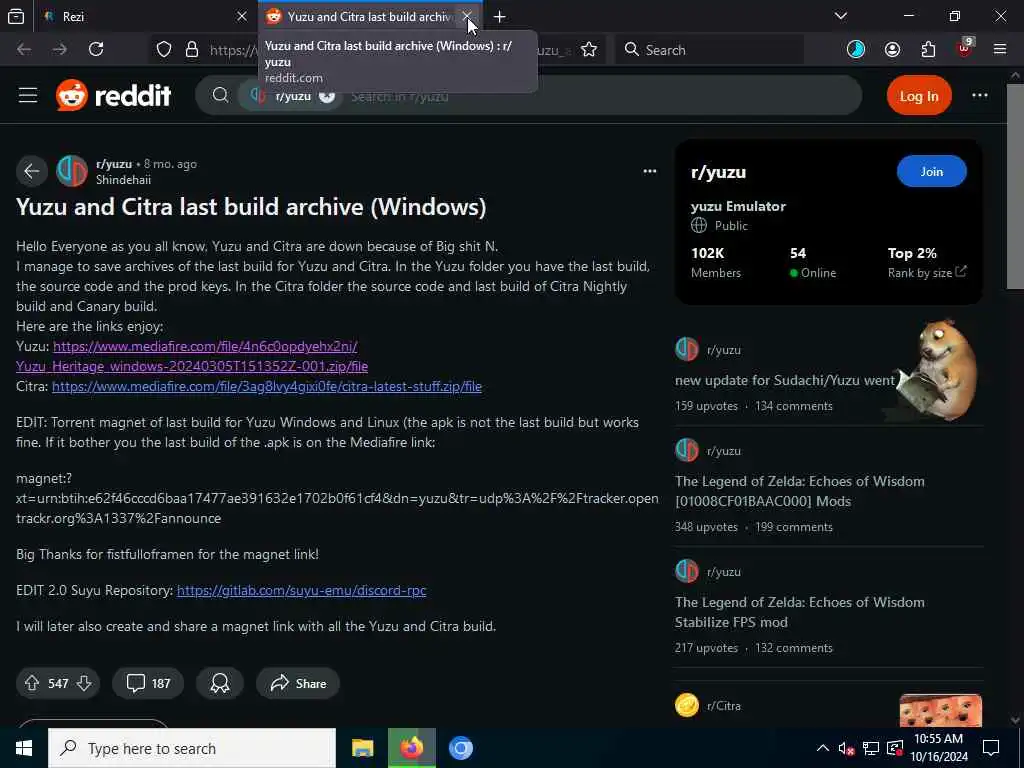
Task: Click taskbar Type here to search
Action: tap(192, 748)
